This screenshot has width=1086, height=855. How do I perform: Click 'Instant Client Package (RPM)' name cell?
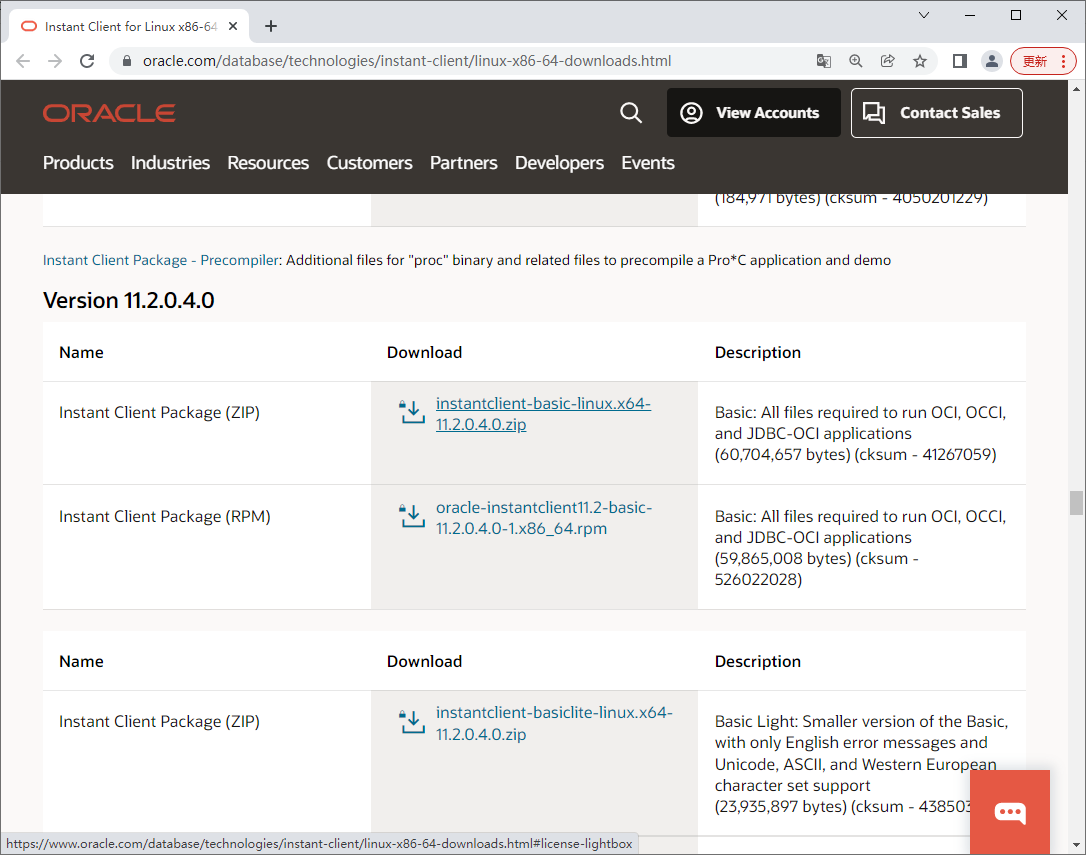pos(165,516)
